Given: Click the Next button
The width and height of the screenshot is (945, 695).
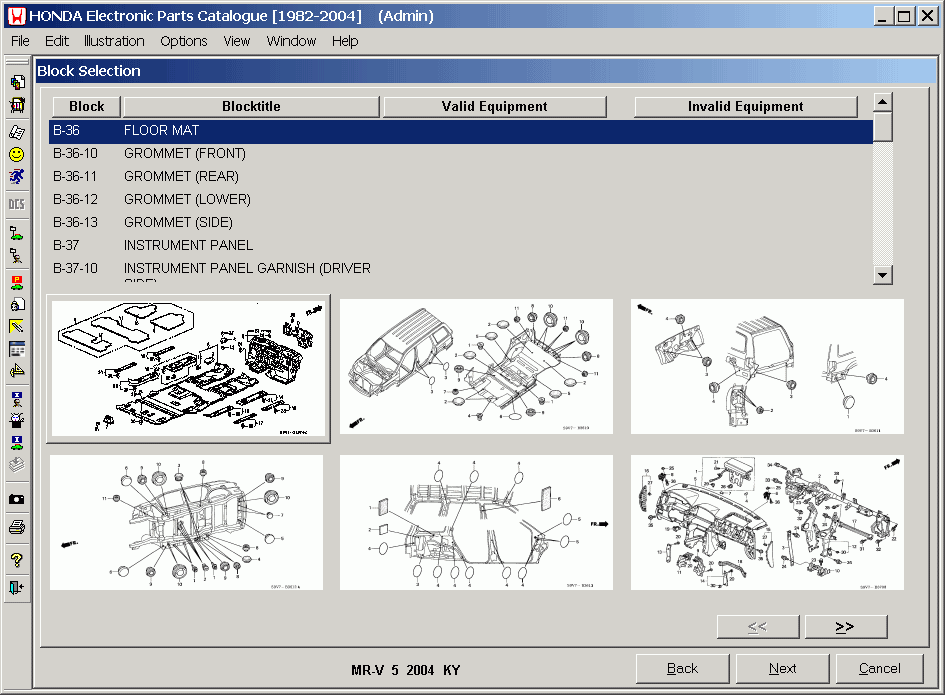Looking at the screenshot, I should [x=782, y=668].
